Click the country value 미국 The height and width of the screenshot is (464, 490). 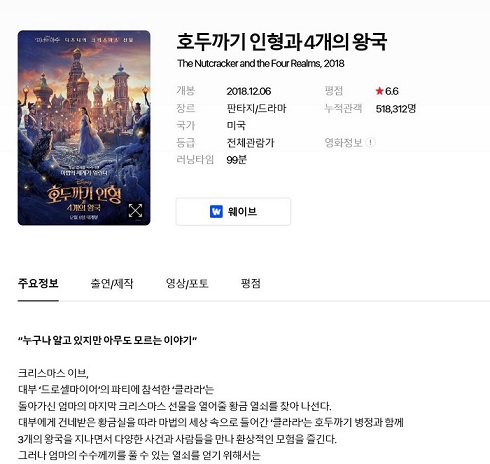click(236, 126)
